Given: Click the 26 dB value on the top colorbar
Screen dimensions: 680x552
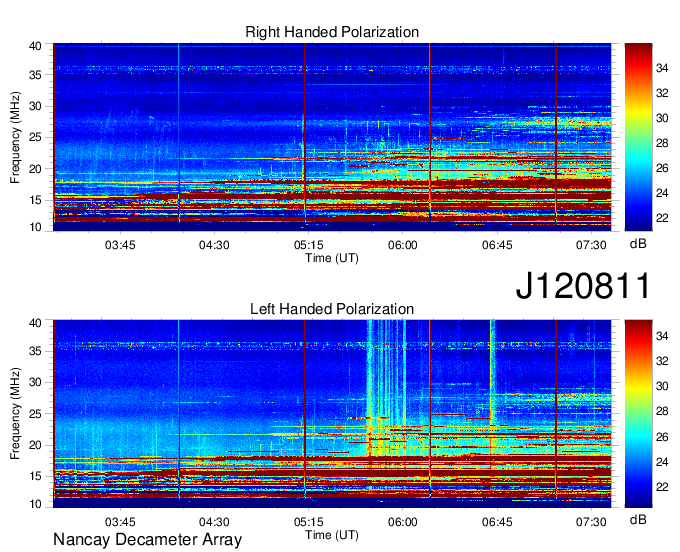Looking at the screenshot, I should [x=662, y=168].
